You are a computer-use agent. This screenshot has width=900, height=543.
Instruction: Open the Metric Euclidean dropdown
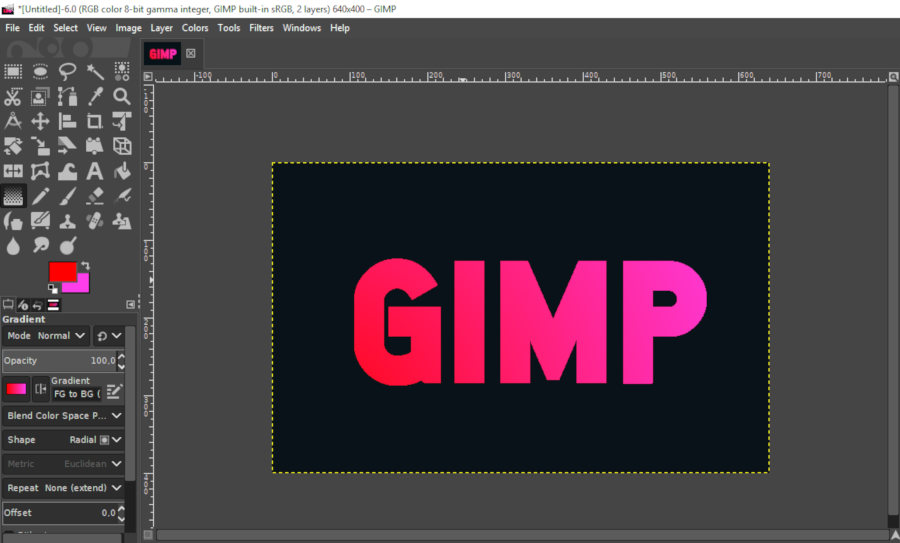63,464
